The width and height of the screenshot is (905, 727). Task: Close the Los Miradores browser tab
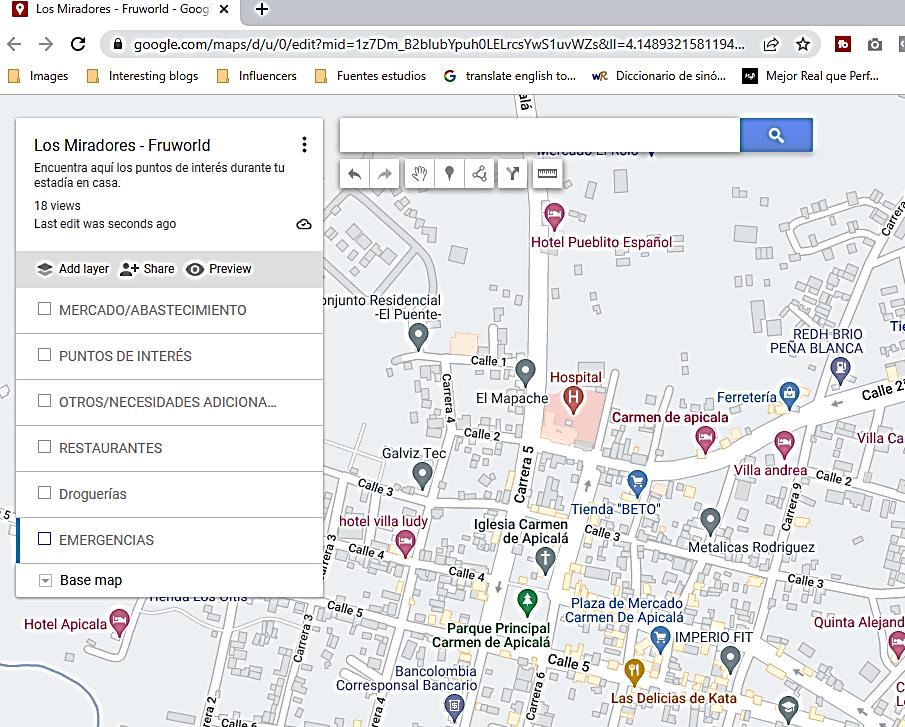[x=224, y=9]
